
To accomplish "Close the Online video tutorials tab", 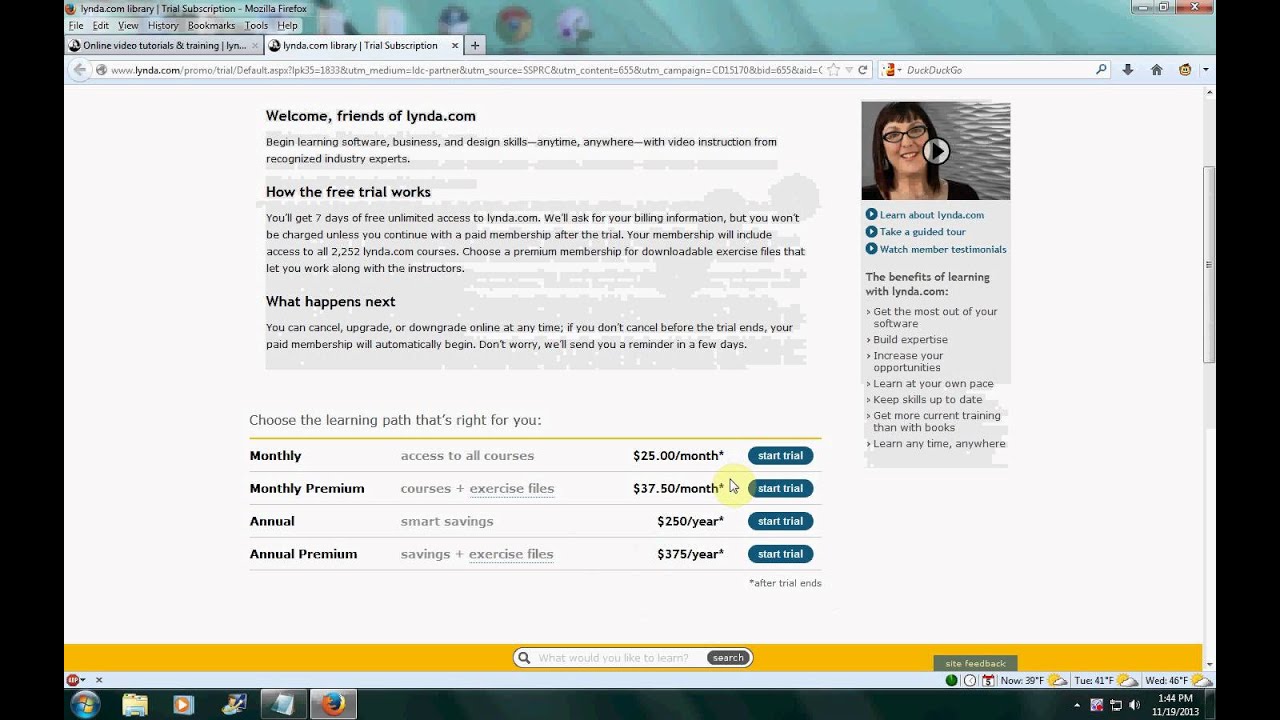I will point(255,45).
